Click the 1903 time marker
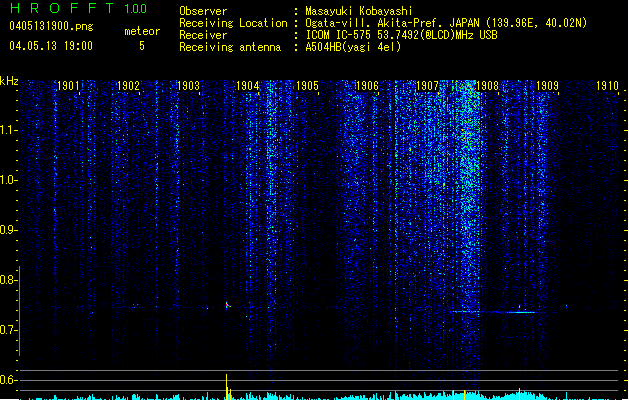Screen dimensions: 629x400 click(188, 86)
